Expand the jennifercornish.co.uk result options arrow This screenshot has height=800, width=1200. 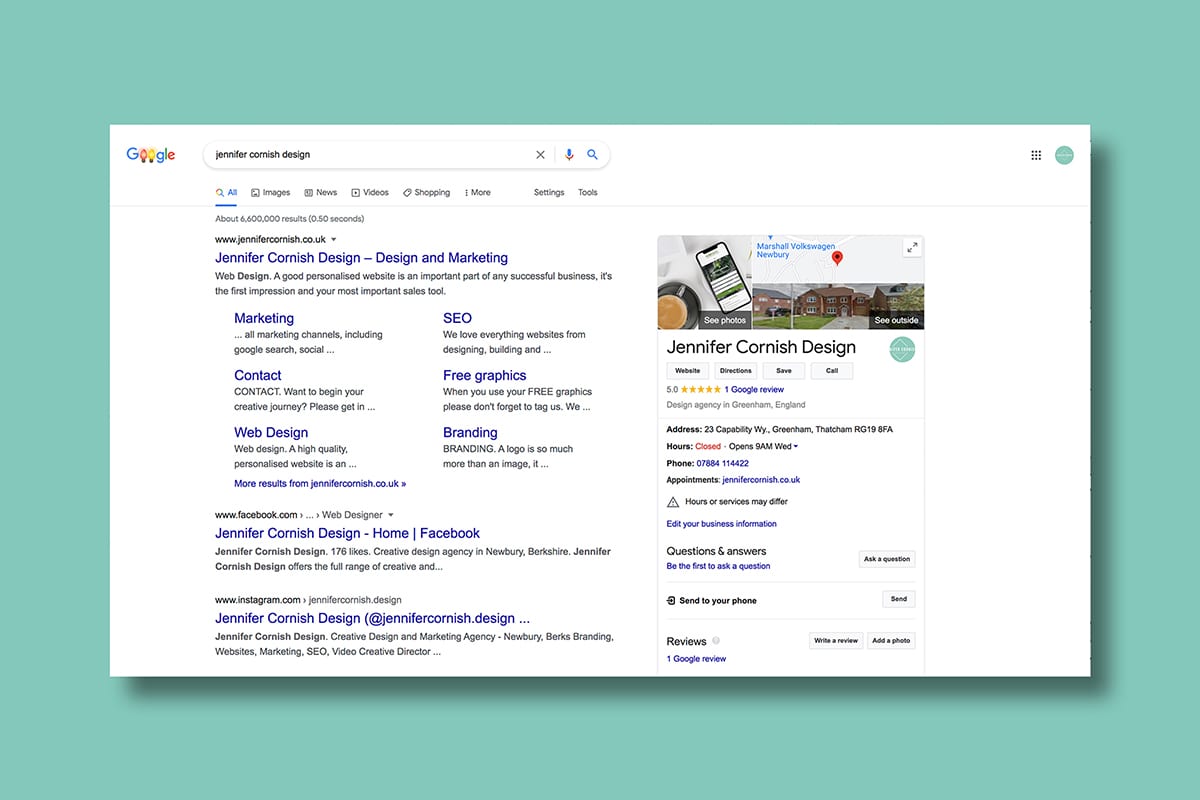[334, 240]
